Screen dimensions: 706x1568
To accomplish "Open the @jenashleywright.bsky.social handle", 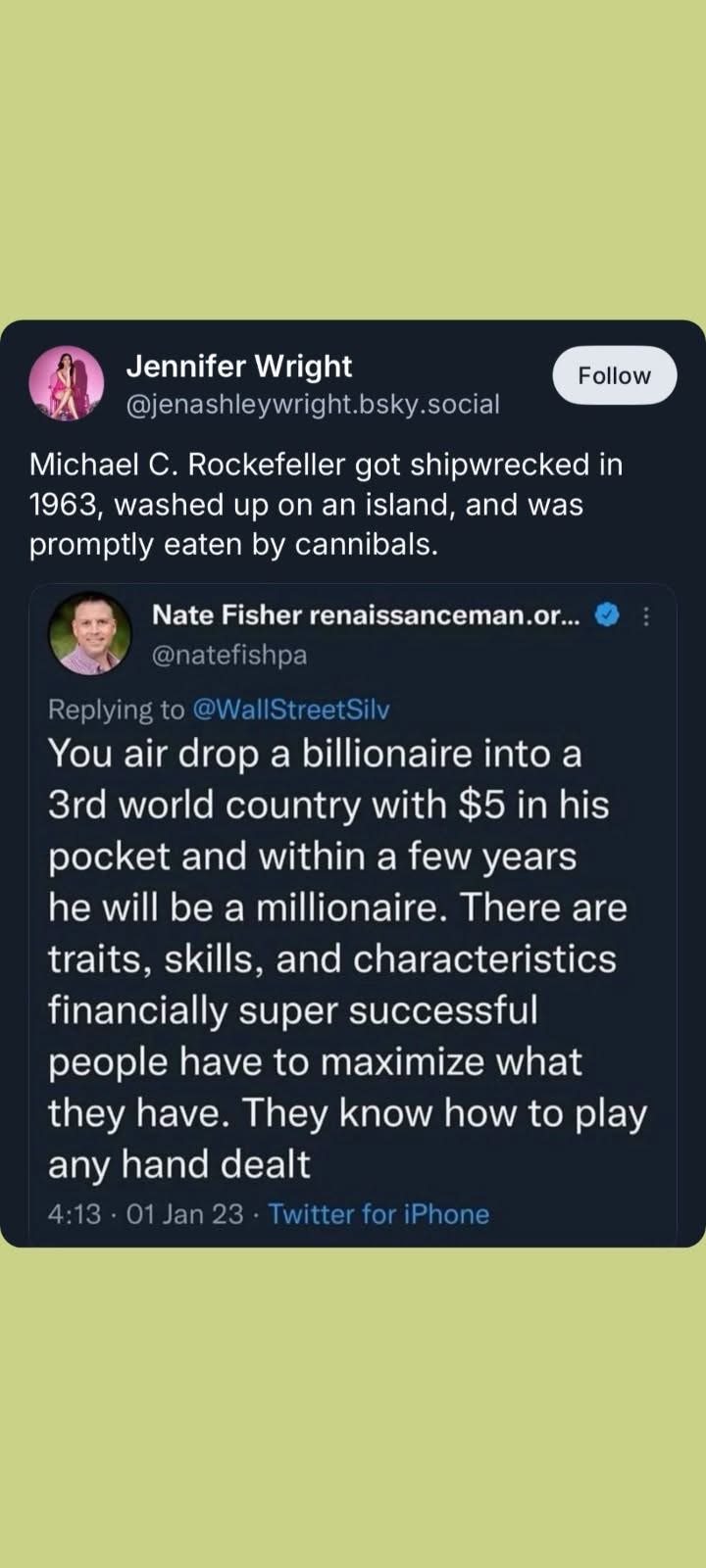I will click(x=313, y=404).
